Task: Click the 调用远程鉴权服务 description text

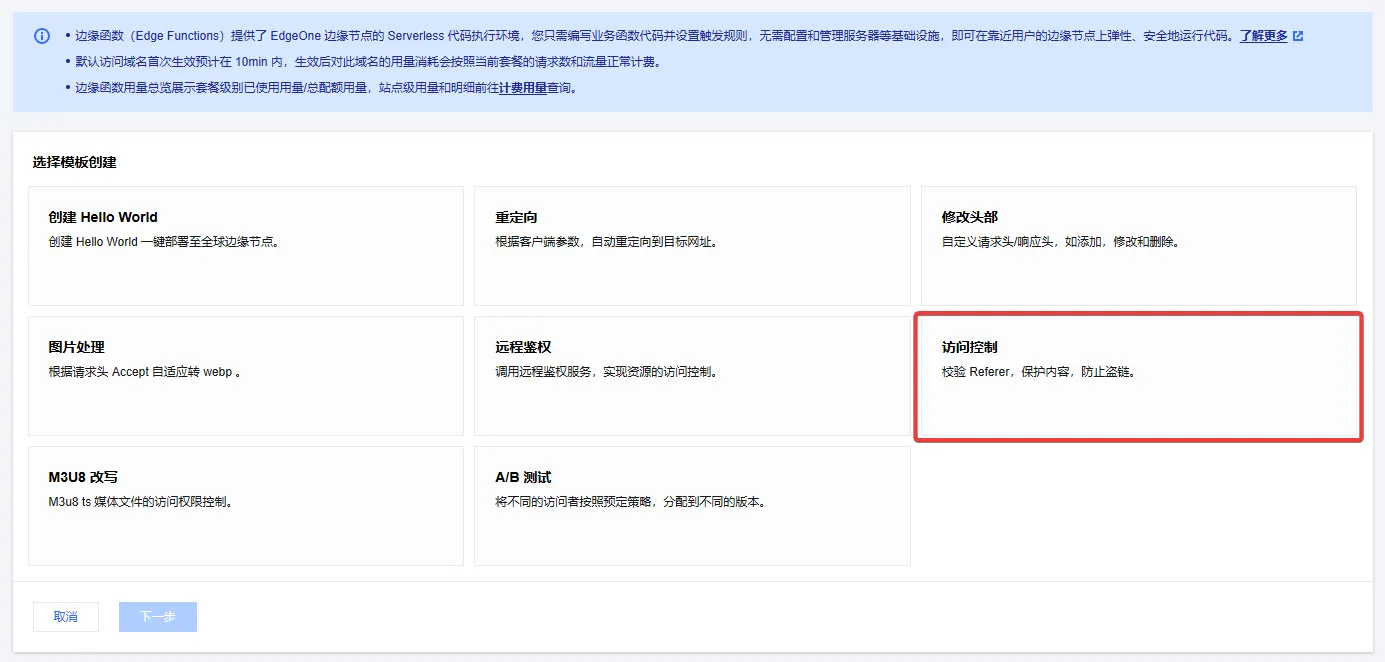Action: click(x=606, y=372)
